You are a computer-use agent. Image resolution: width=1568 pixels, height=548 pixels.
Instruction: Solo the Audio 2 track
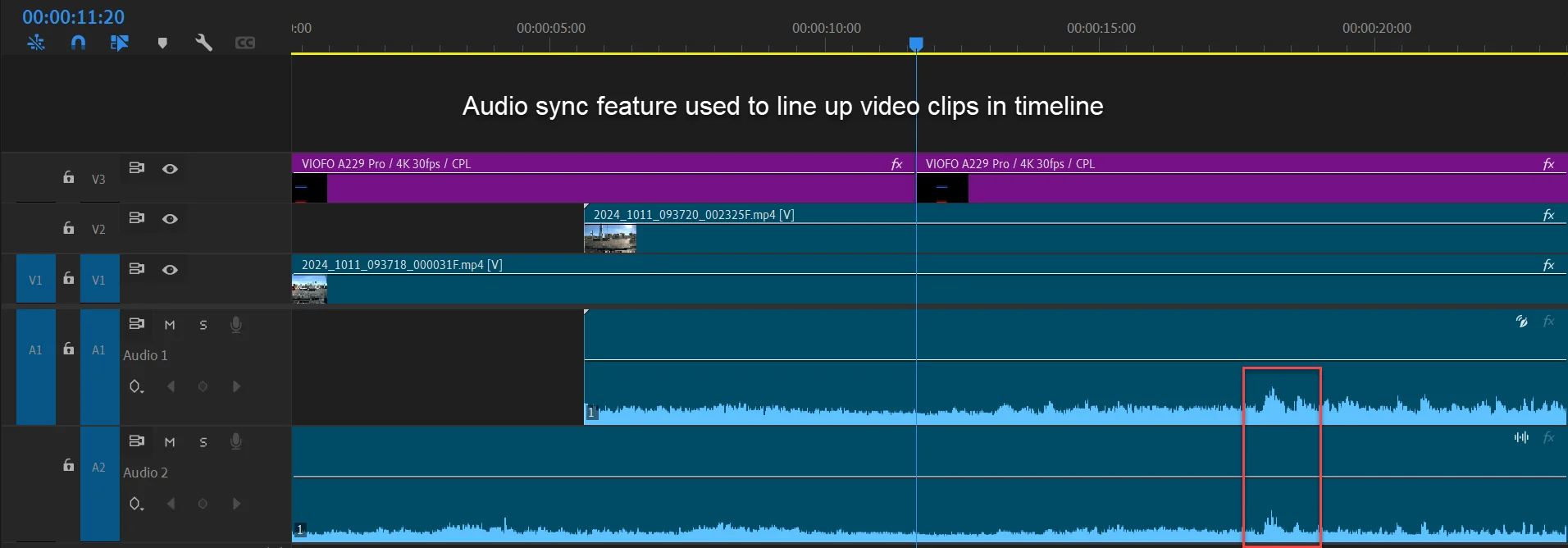(x=203, y=442)
